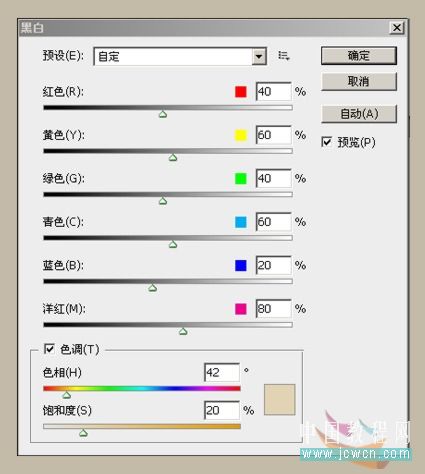Click the 自定 preset combo box

point(180,56)
